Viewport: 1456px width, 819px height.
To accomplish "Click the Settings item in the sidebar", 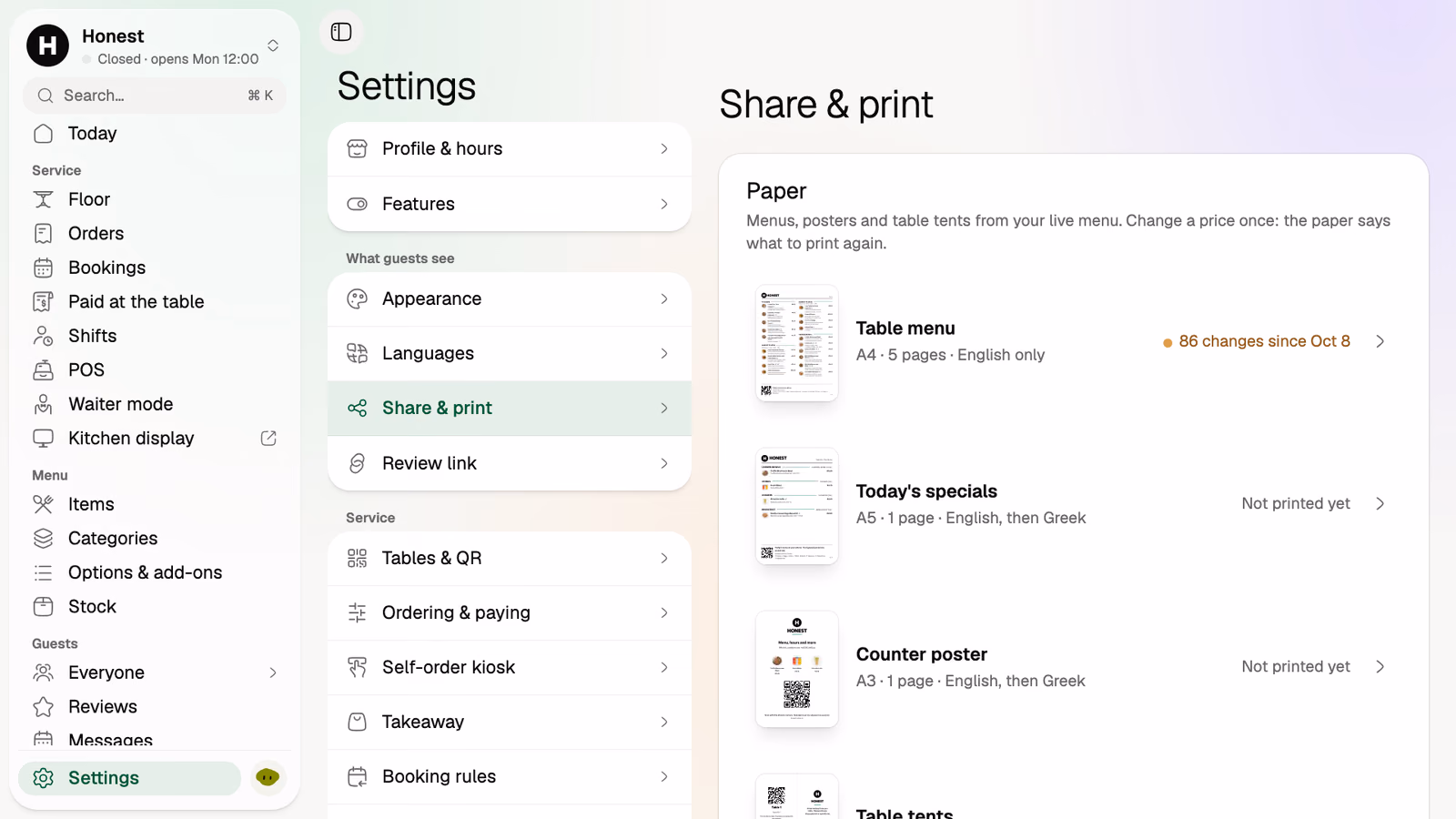I will 129,778.
